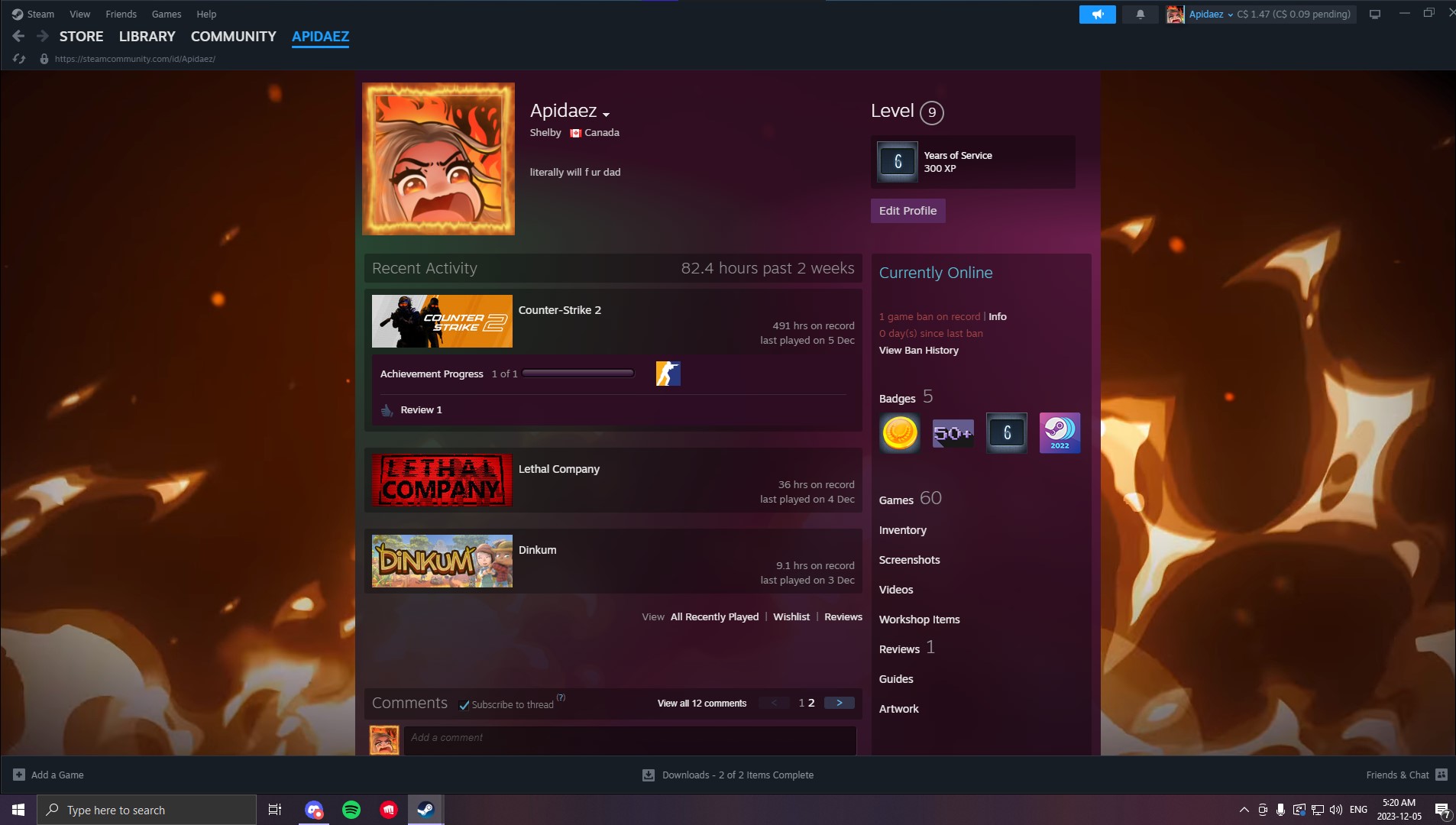Image resolution: width=1456 pixels, height=825 pixels.
Task: Click the Add a Game plus icon
Action: click(19, 775)
